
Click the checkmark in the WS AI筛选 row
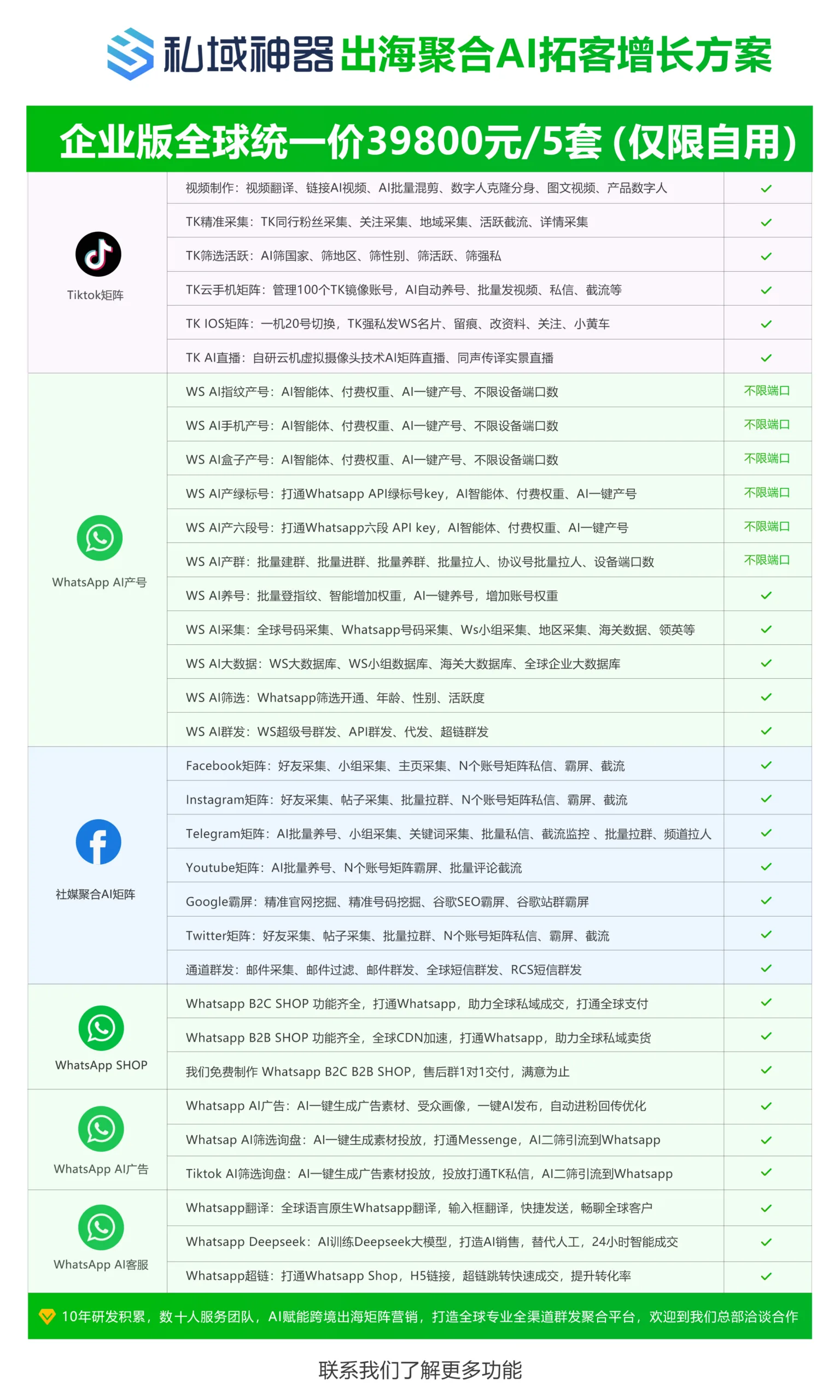pos(766,697)
